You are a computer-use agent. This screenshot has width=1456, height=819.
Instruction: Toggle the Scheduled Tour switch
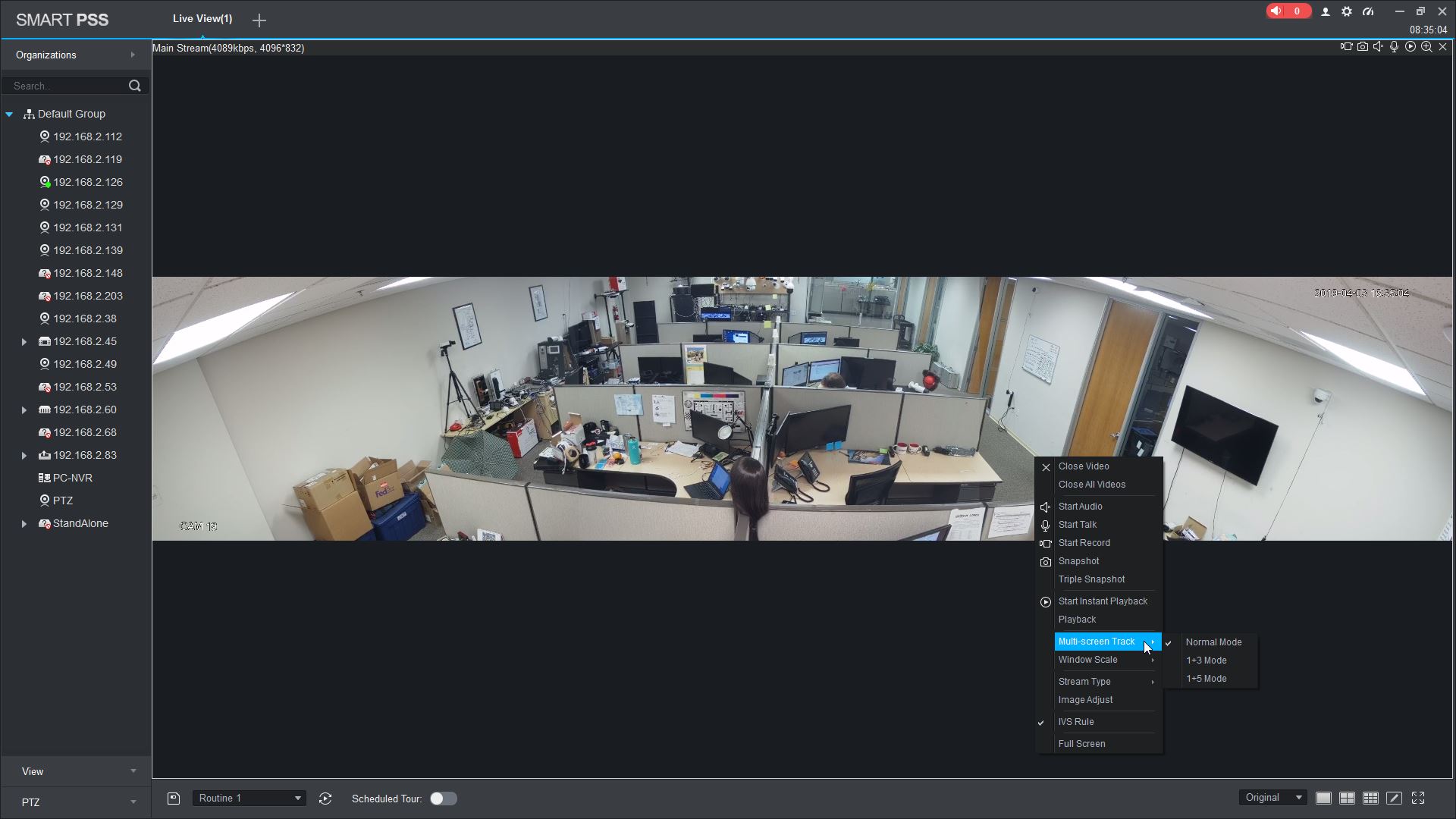(x=443, y=799)
